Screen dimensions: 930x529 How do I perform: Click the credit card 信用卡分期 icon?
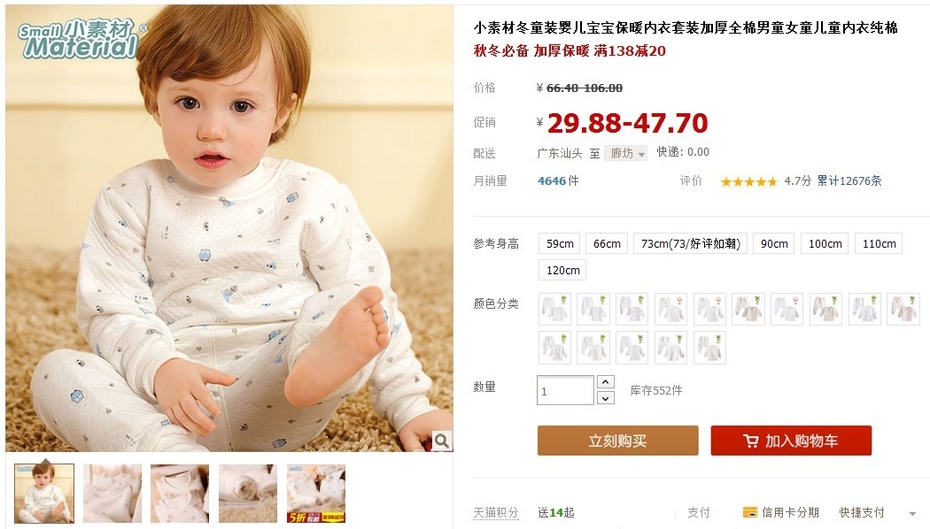pos(750,512)
